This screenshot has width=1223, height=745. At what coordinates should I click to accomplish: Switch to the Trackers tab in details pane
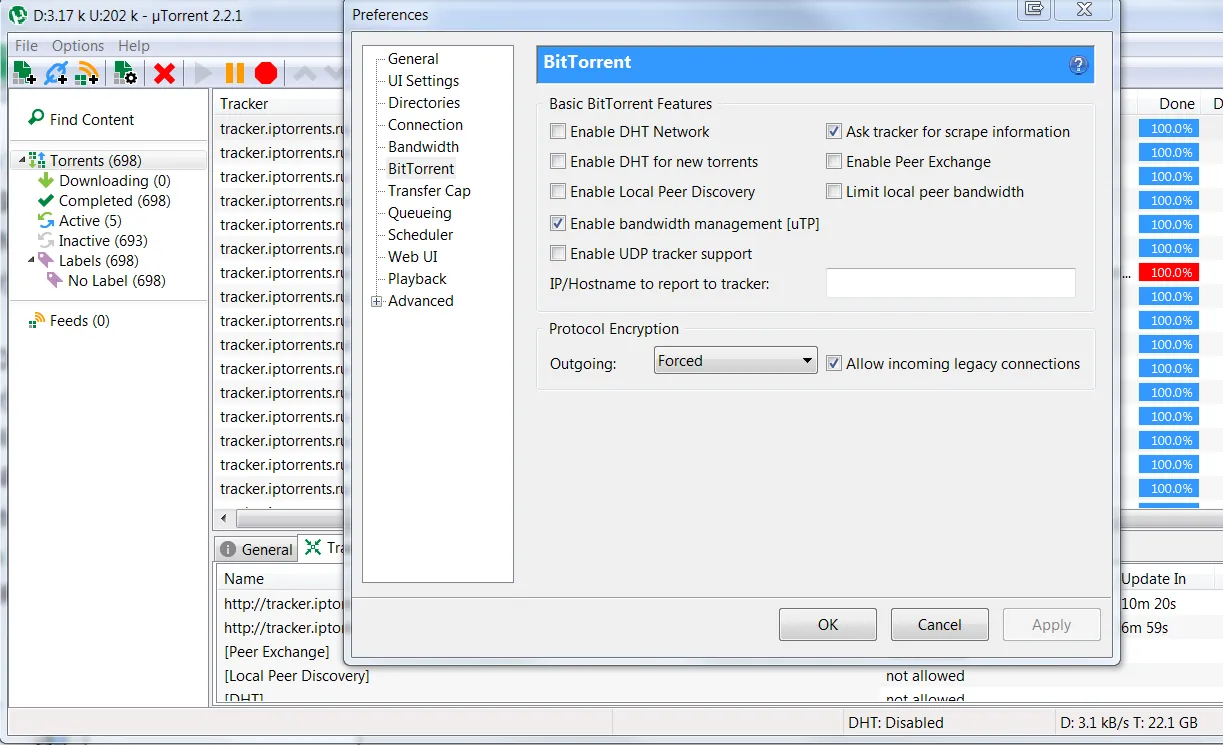click(324, 548)
